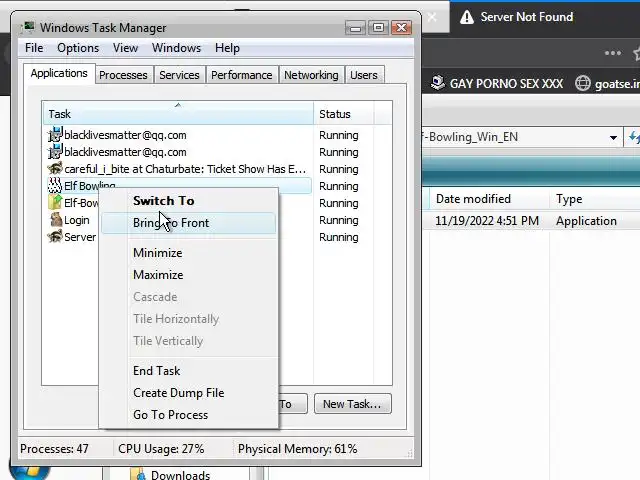Screen dimensions: 640x480
Task: Click the New Task... button
Action: coord(353,404)
